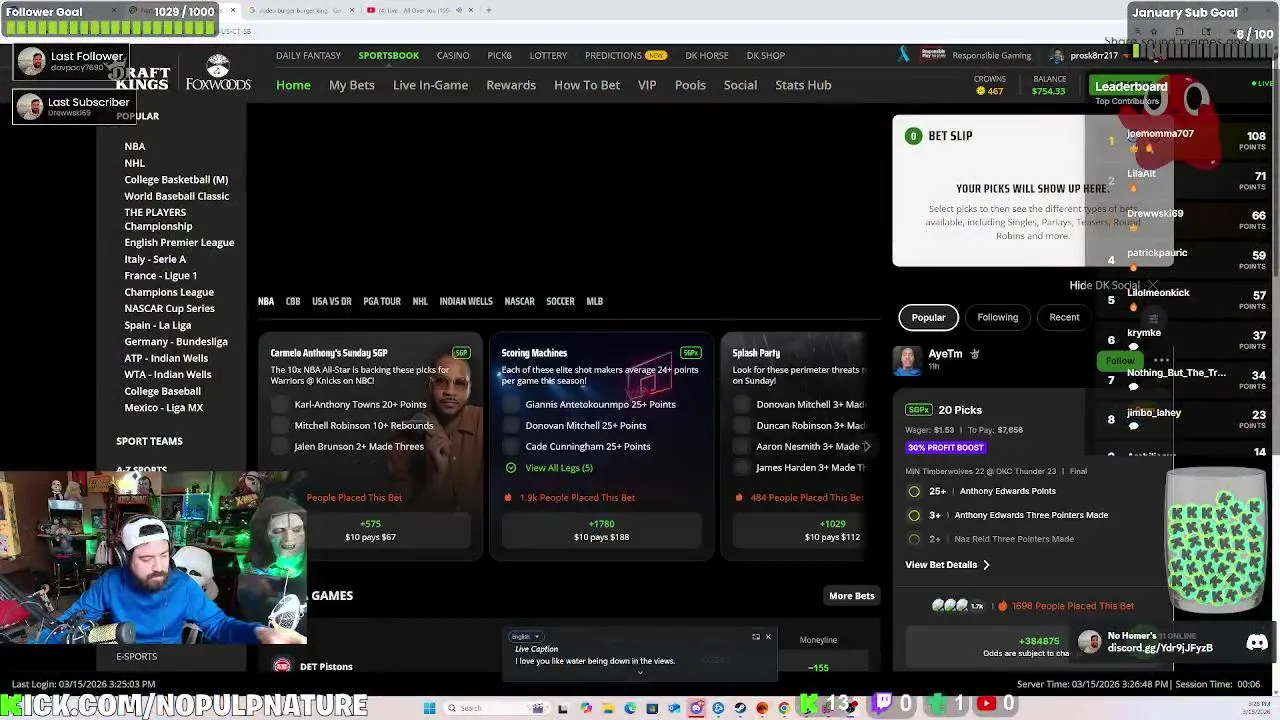This screenshot has width=1280, height=720.
Task: Open the Foxwoods logo link
Action: point(217,73)
